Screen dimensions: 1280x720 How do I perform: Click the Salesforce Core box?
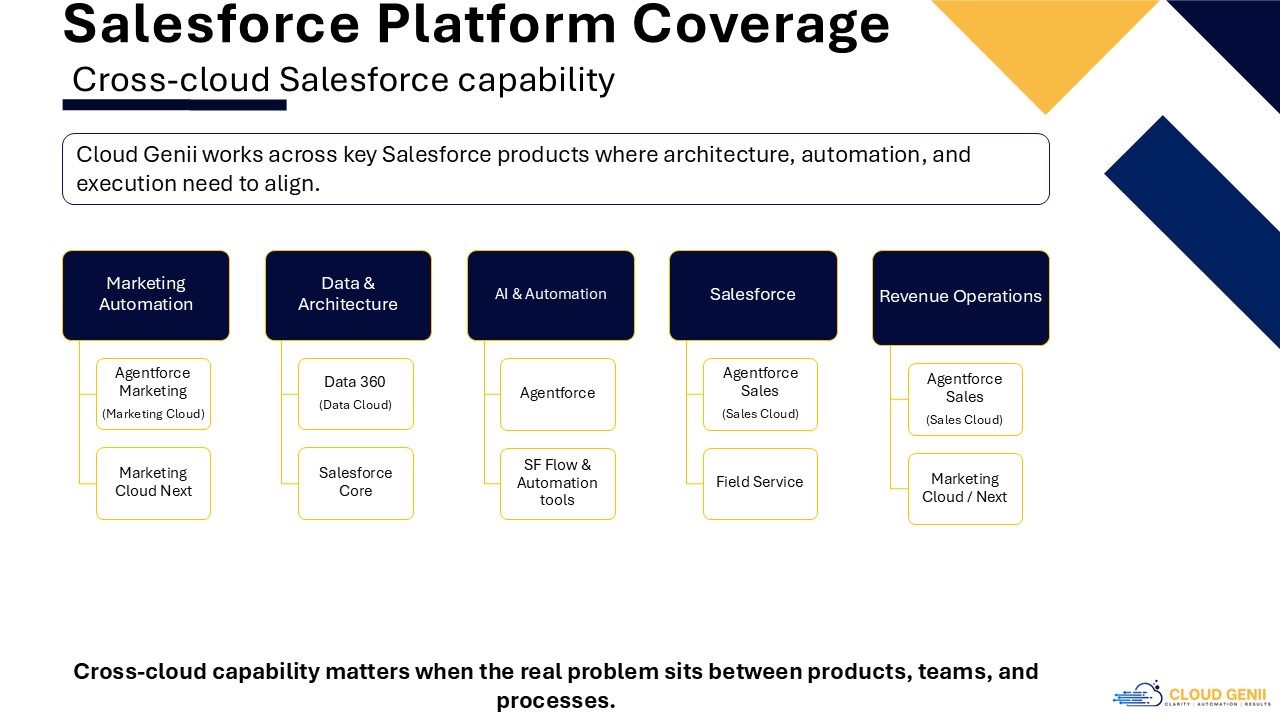tap(355, 482)
